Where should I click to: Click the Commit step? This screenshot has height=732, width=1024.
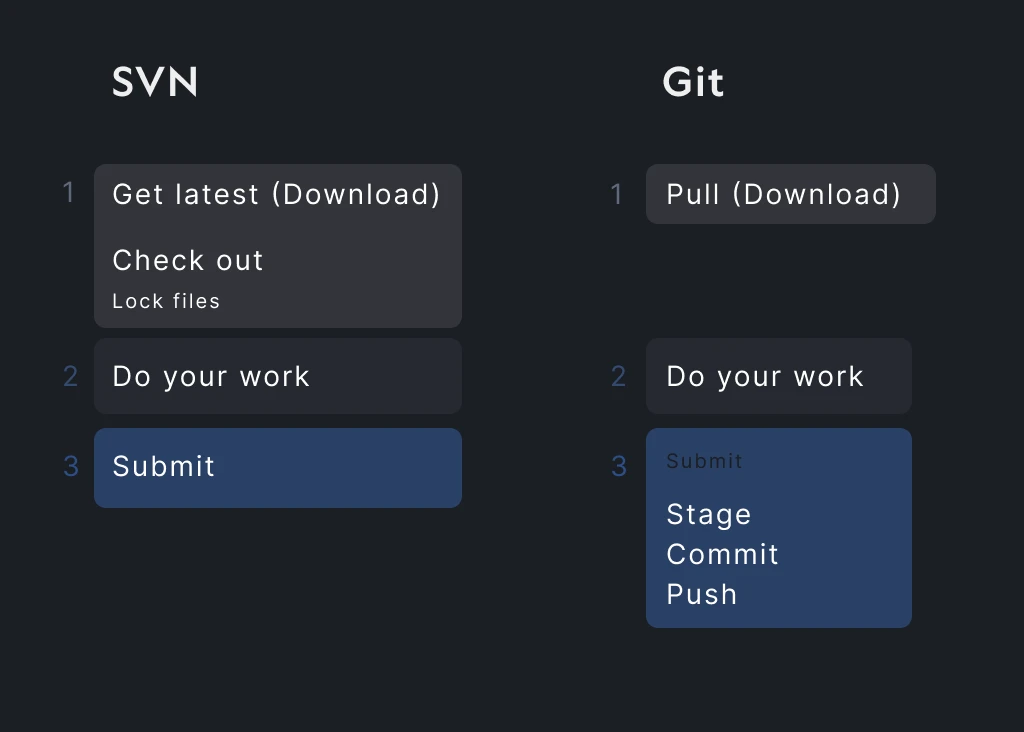coord(722,554)
